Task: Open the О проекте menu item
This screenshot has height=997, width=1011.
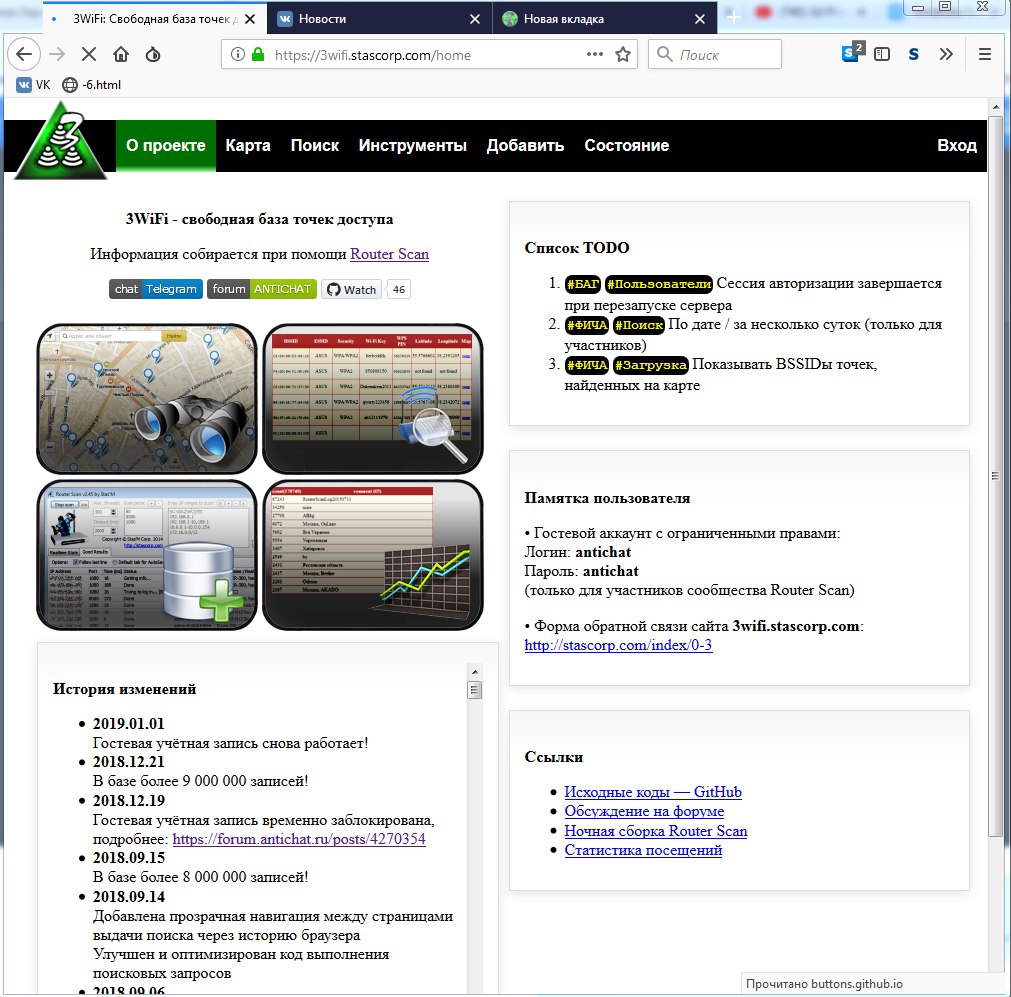Action: click(x=166, y=146)
